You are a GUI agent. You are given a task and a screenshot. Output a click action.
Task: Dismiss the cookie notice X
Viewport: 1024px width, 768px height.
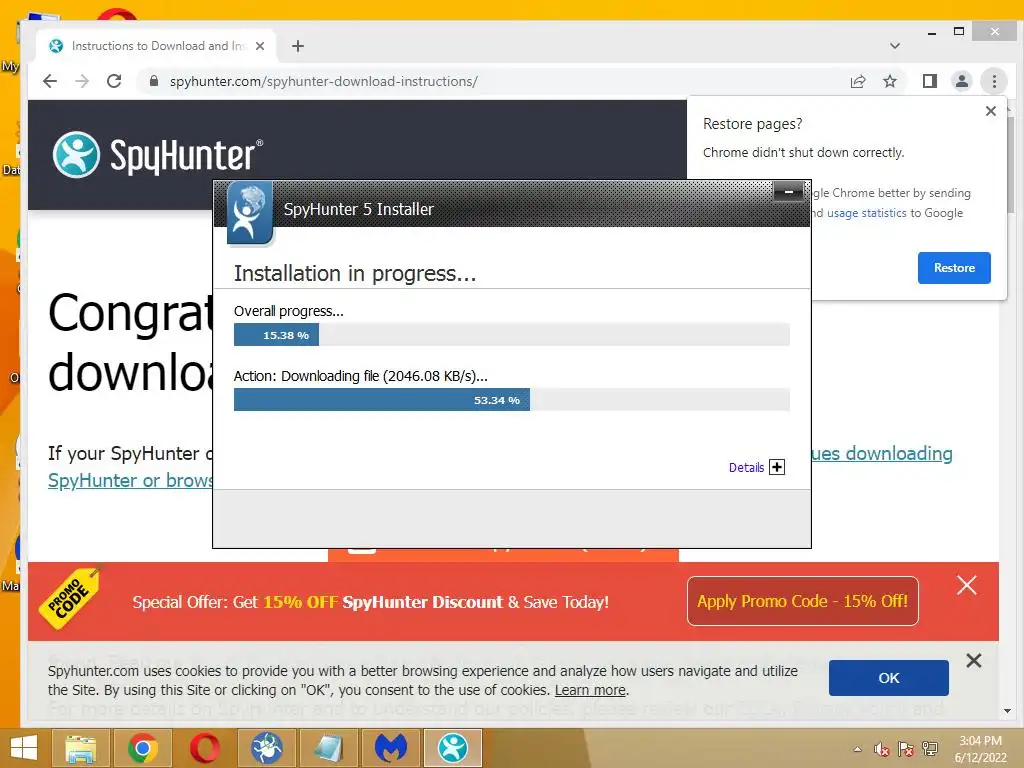974,661
